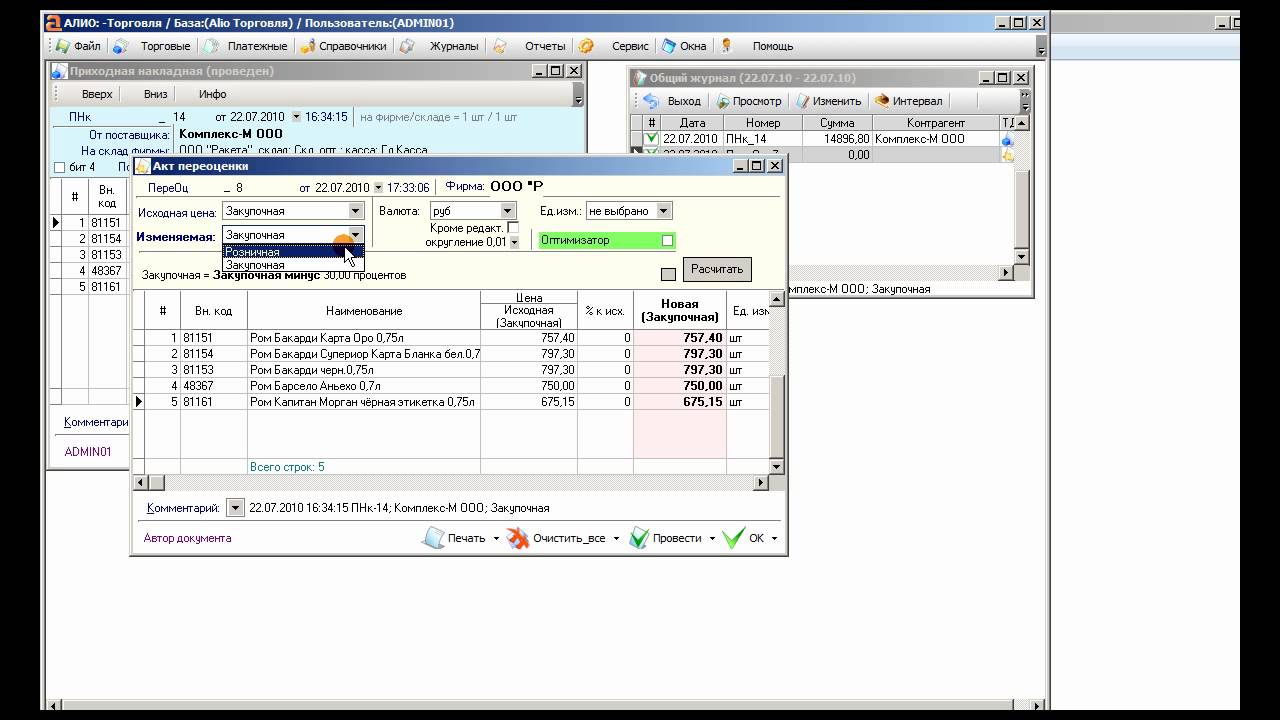
Task: Click Вниз in Приходная накладная toolbar
Action: (x=155, y=94)
